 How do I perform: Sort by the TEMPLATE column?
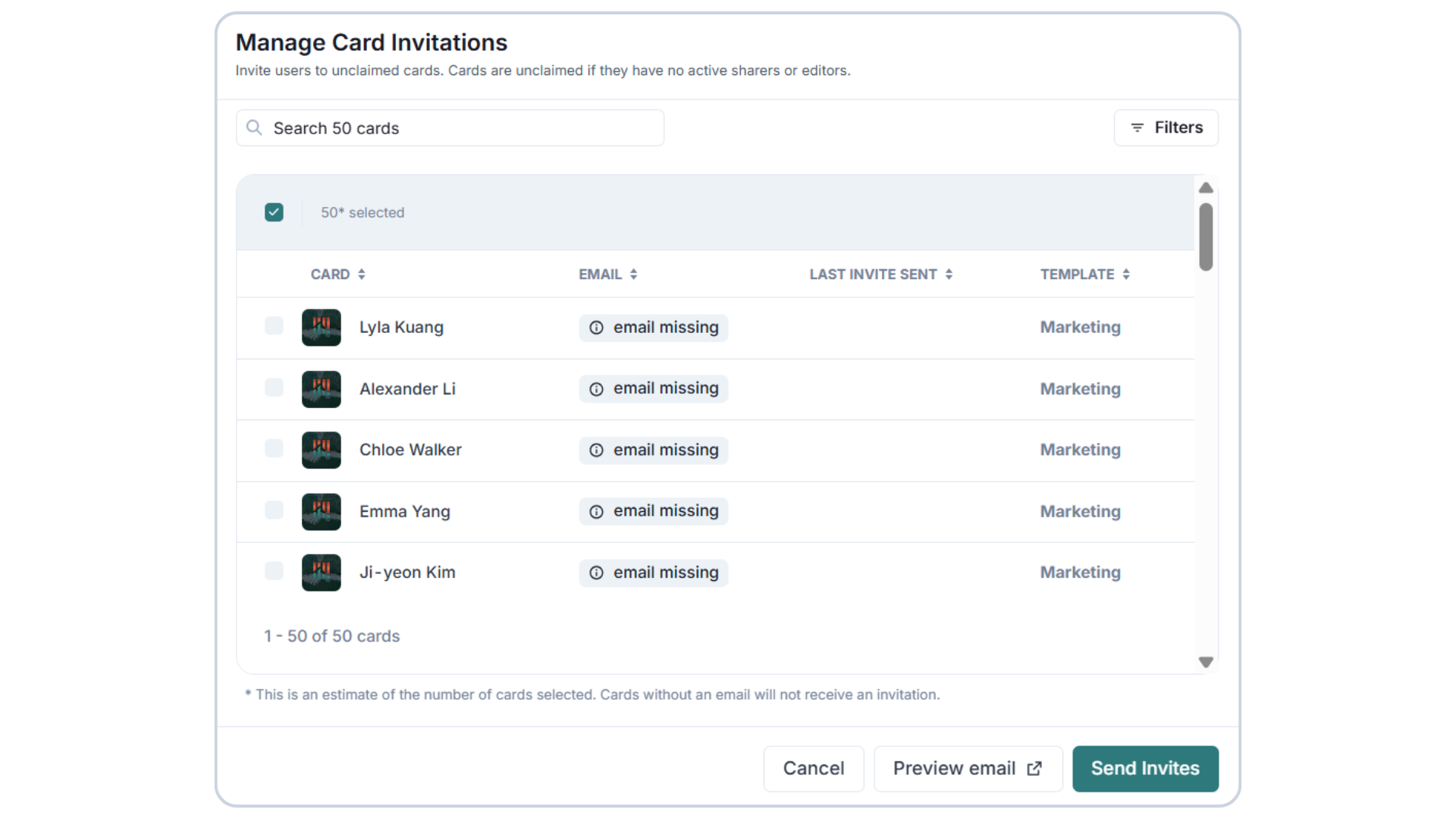1085,275
